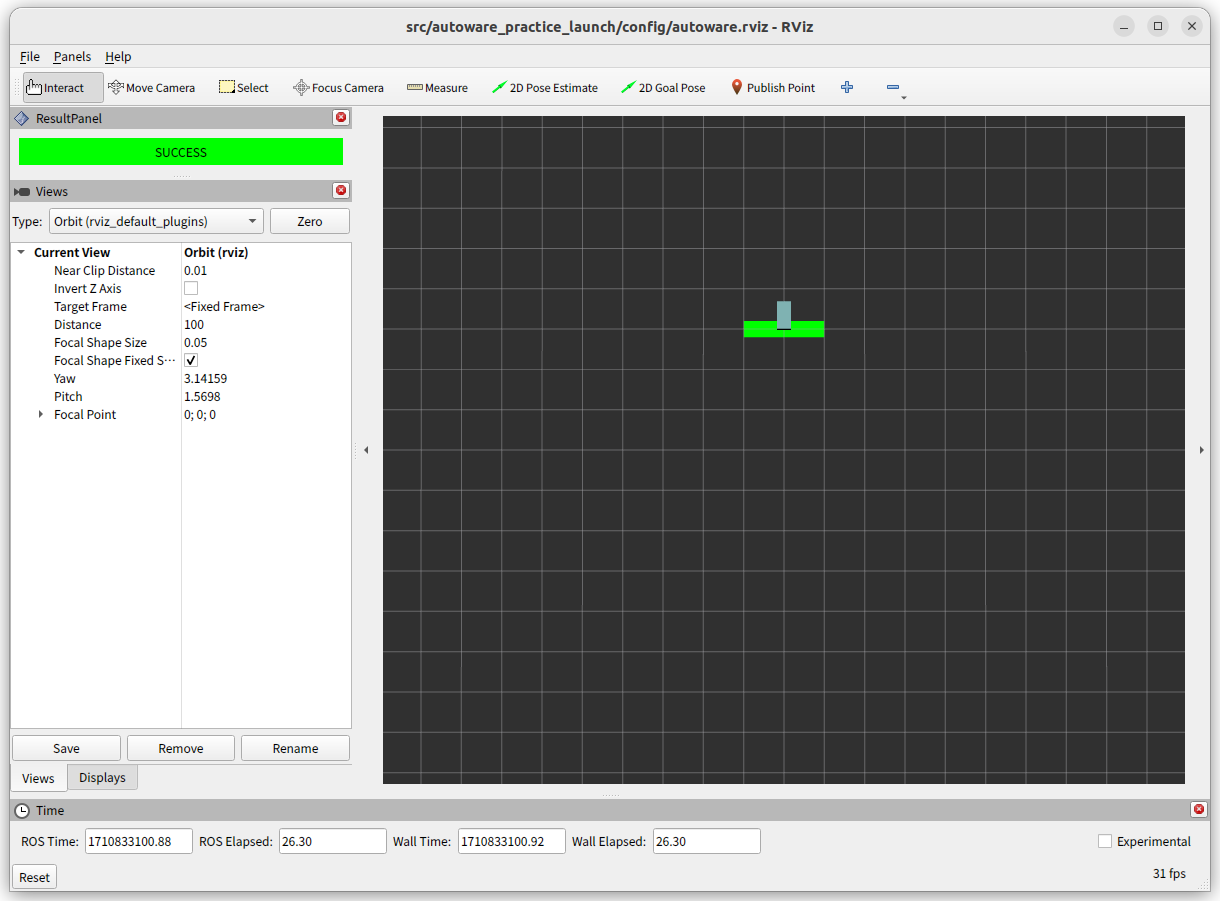
Task: Click the Focus Camera tool
Action: click(x=338, y=88)
